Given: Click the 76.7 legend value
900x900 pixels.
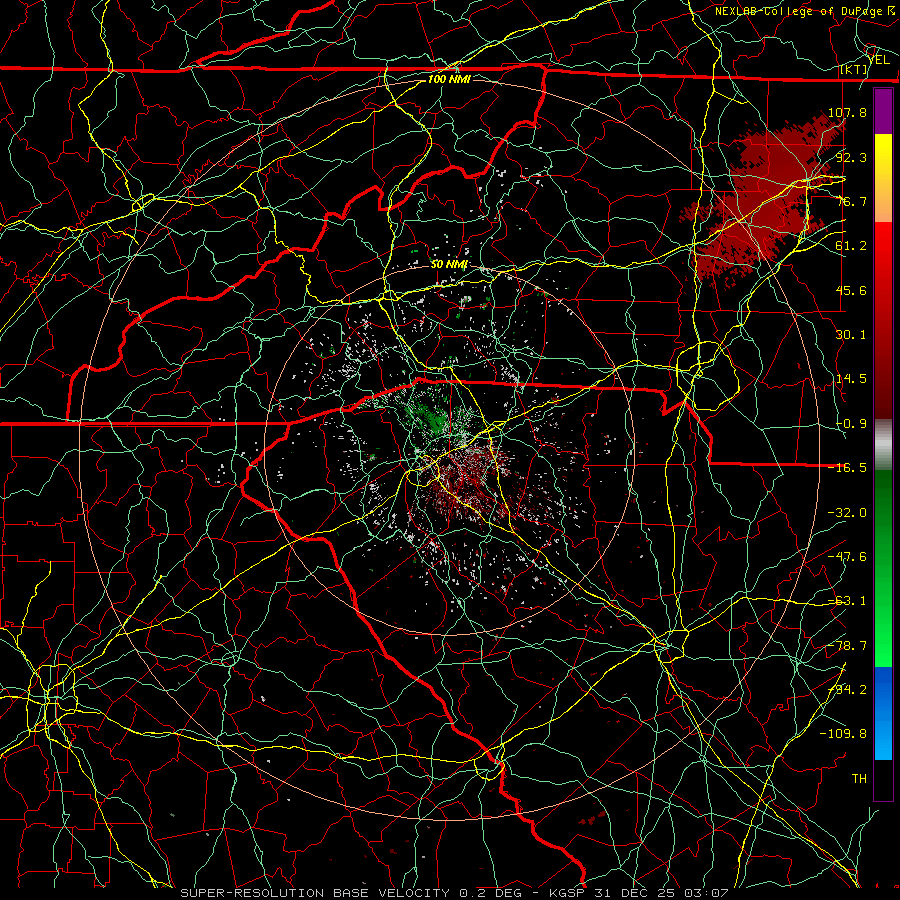Looking at the screenshot, I should click(x=851, y=201).
